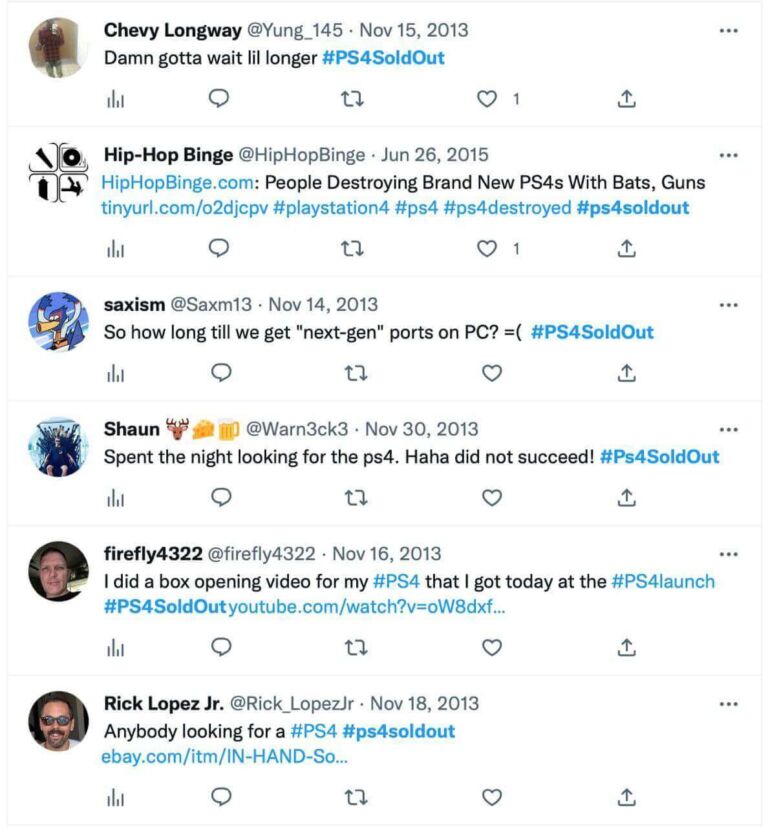Open more options for firefly4322's tweet
This screenshot has width=768, height=827.
(x=727, y=556)
